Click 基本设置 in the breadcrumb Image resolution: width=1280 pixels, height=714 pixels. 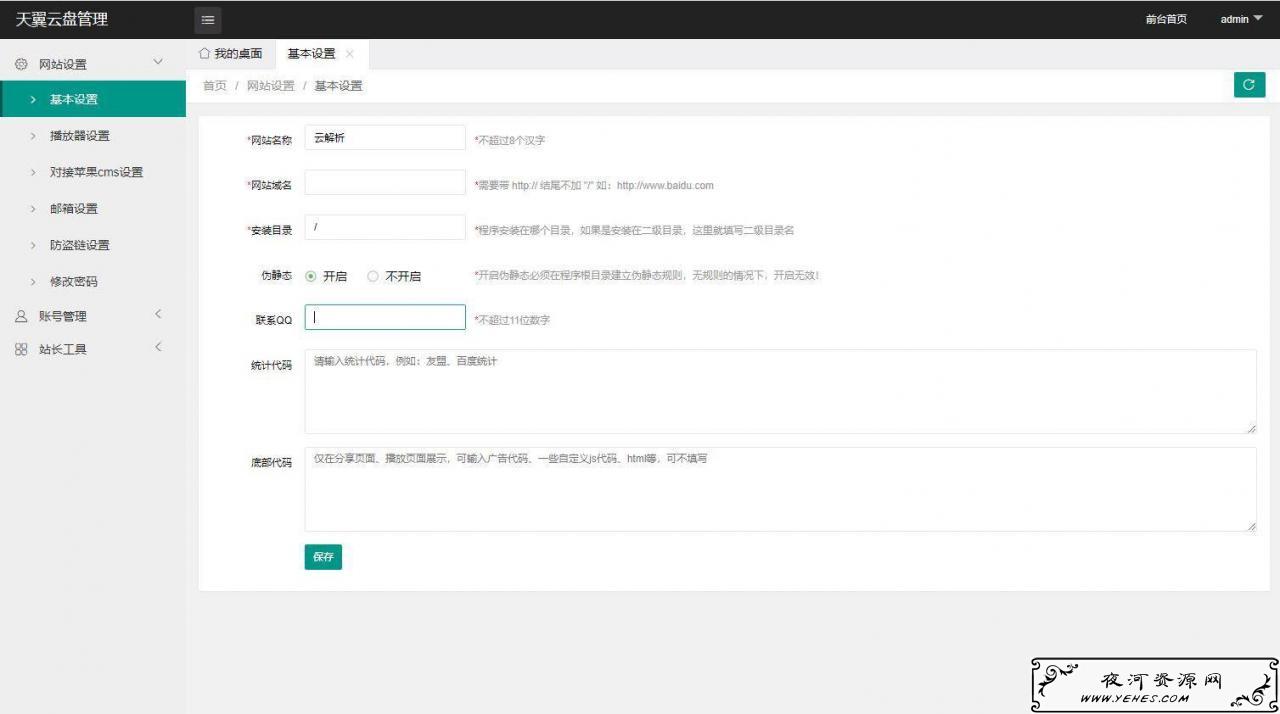point(339,86)
